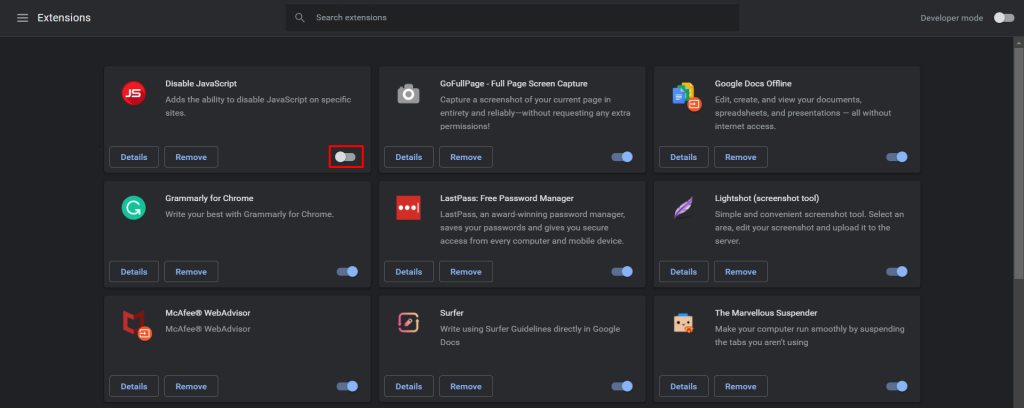
Task: Click the Grammarly for Chrome icon
Action: coord(133,208)
